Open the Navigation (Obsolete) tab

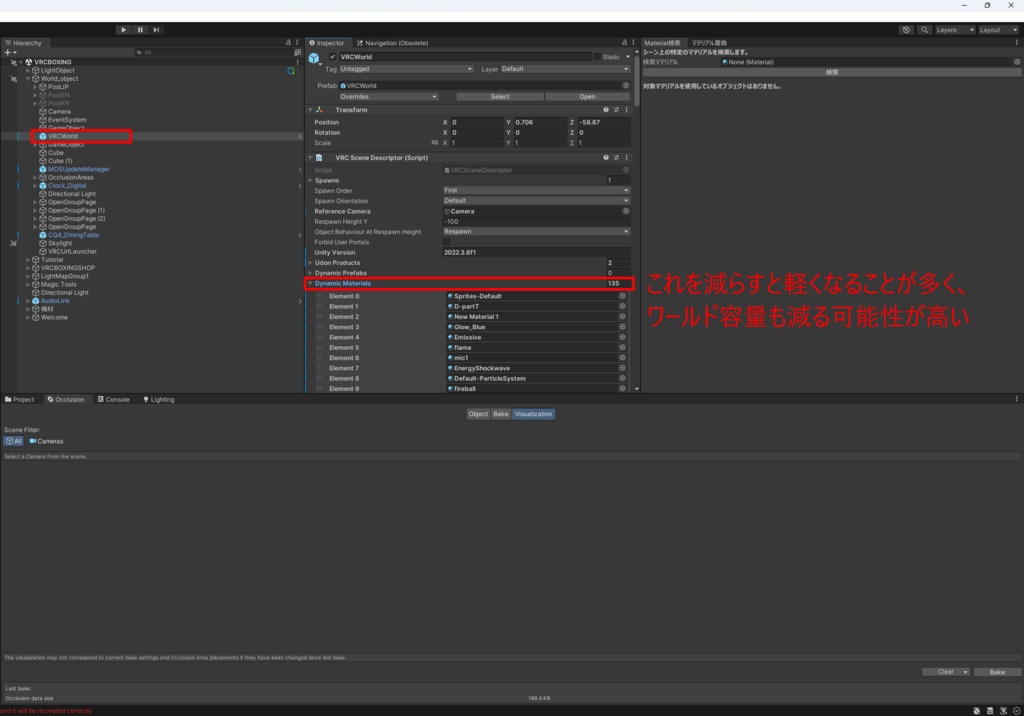(393, 44)
